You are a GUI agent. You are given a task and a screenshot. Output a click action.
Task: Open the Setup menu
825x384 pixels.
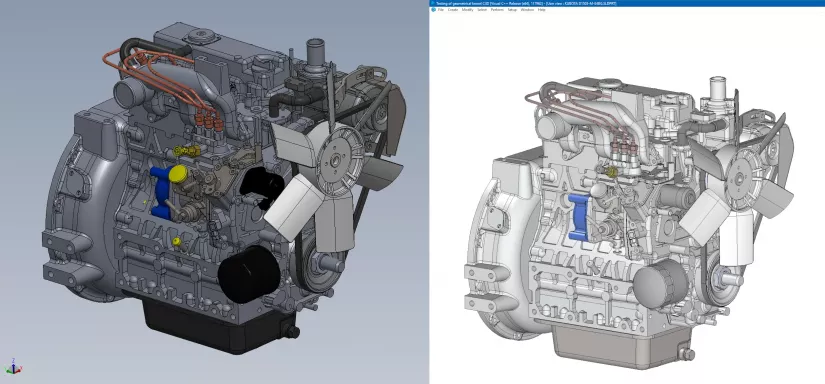coord(512,9)
